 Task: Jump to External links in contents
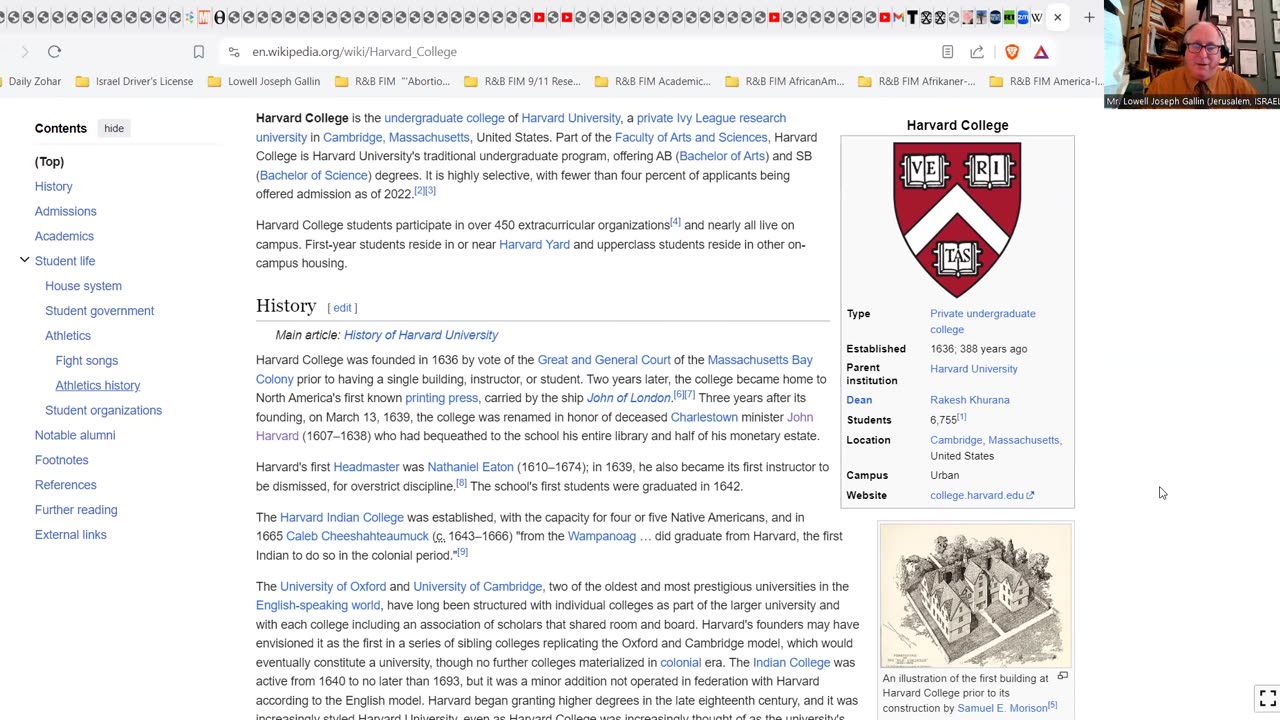[x=71, y=534]
